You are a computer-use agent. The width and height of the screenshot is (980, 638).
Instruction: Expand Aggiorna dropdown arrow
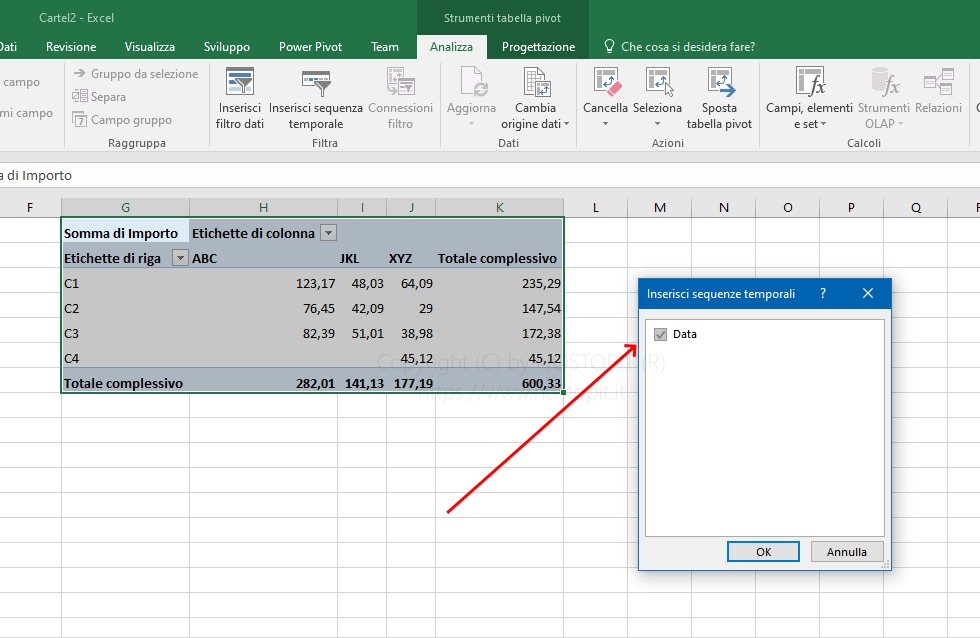471,124
